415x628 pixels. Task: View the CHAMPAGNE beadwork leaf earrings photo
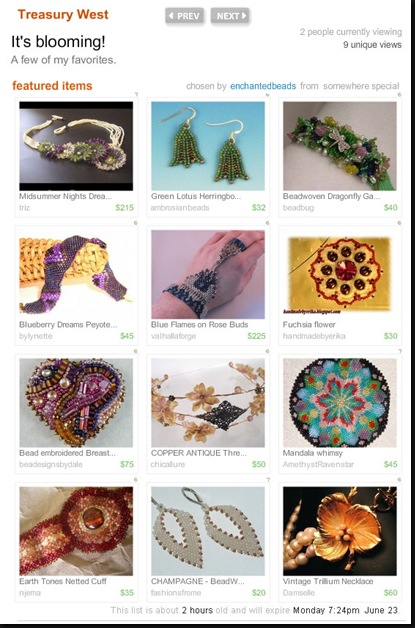(x=208, y=531)
